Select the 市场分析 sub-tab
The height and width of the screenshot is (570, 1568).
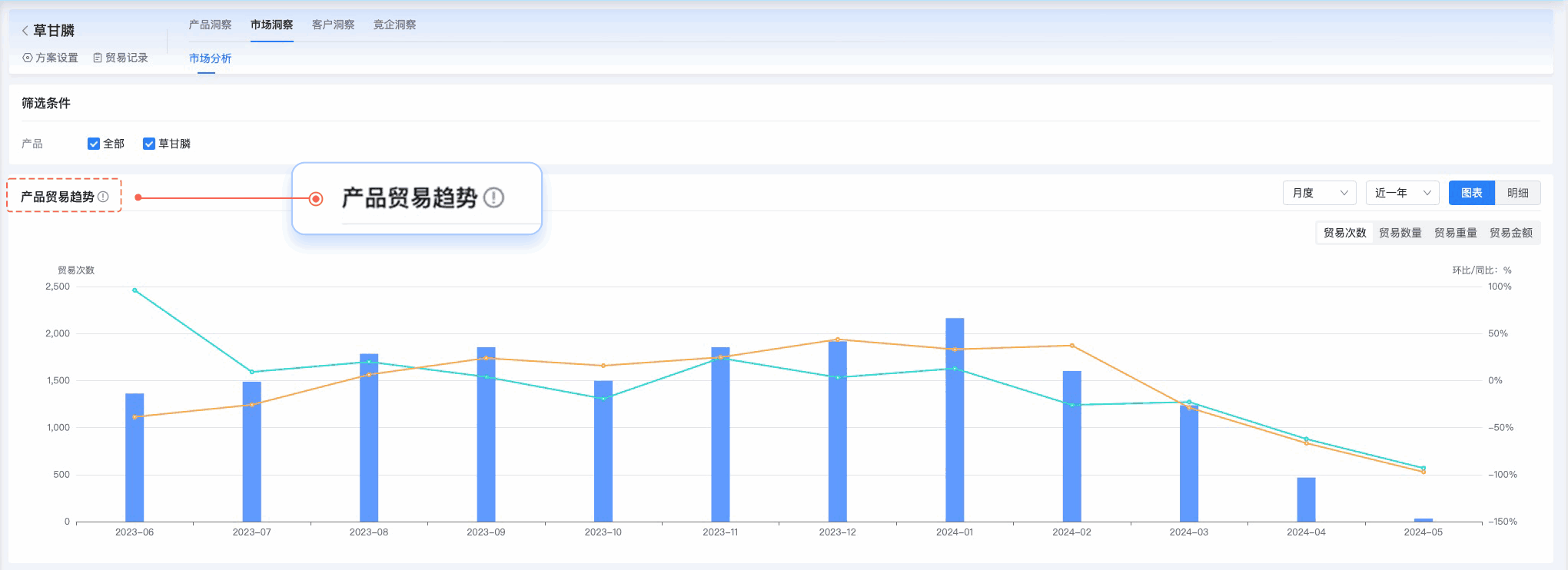click(x=210, y=58)
